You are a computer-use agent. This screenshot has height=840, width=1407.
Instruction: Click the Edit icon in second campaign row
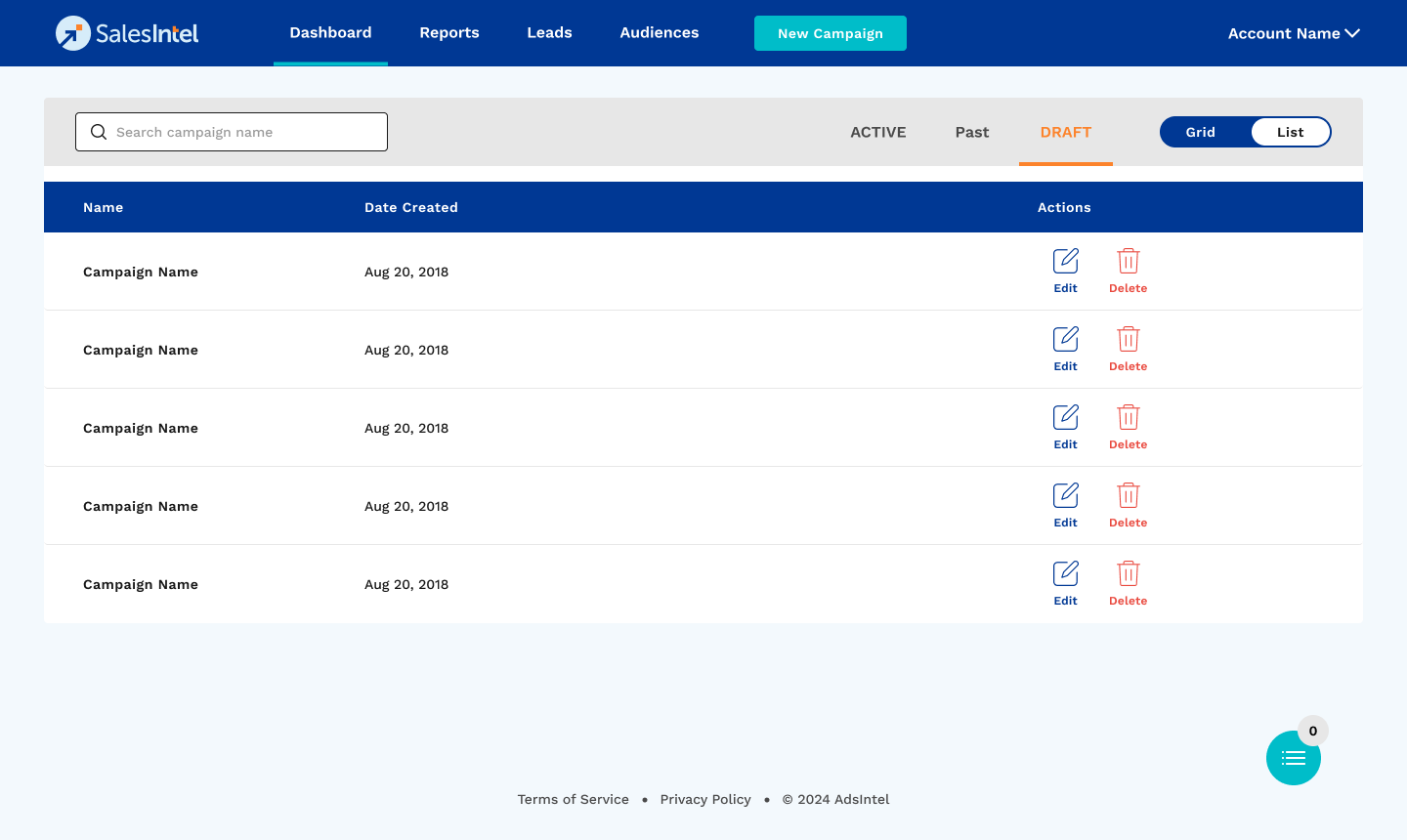pyautogui.click(x=1065, y=340)
